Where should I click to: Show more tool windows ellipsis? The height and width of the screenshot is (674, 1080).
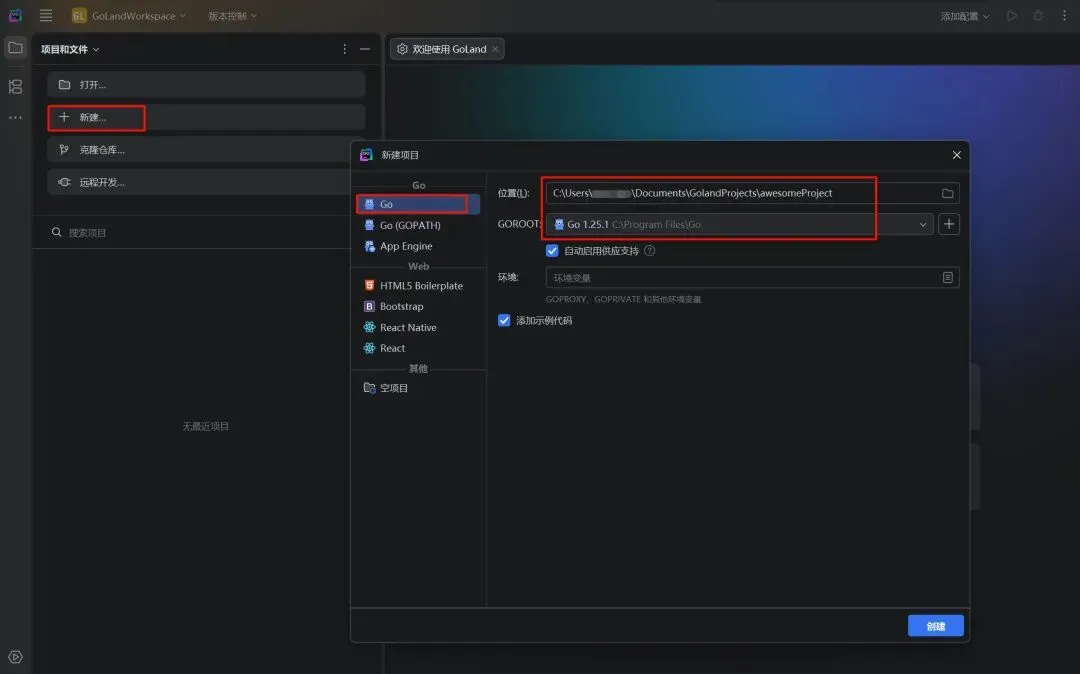15,118
